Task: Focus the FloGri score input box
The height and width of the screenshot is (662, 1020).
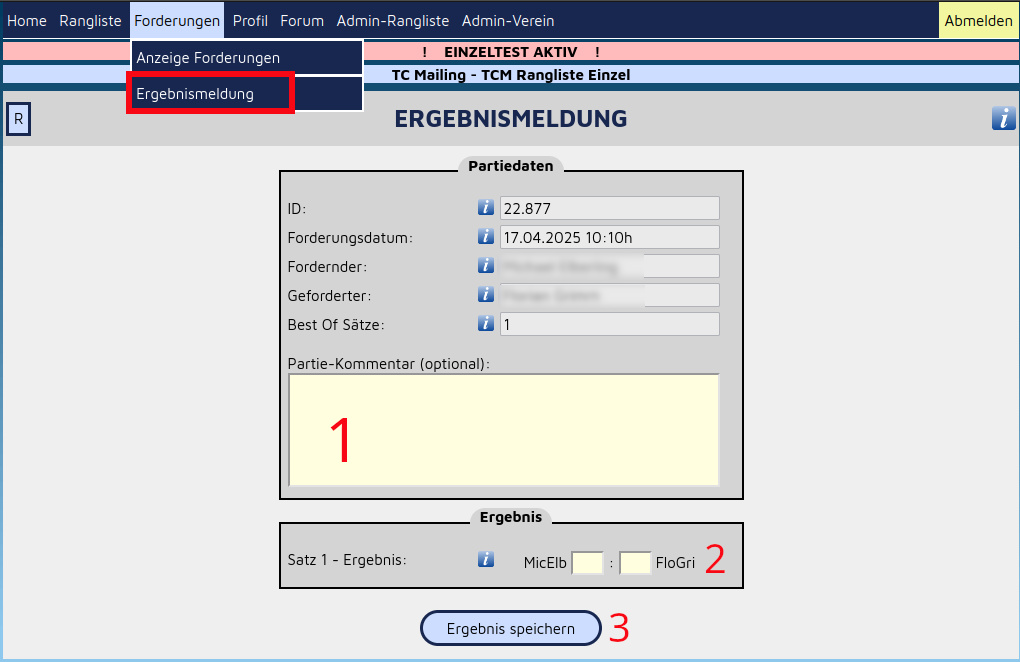Action: pos(635,563)
